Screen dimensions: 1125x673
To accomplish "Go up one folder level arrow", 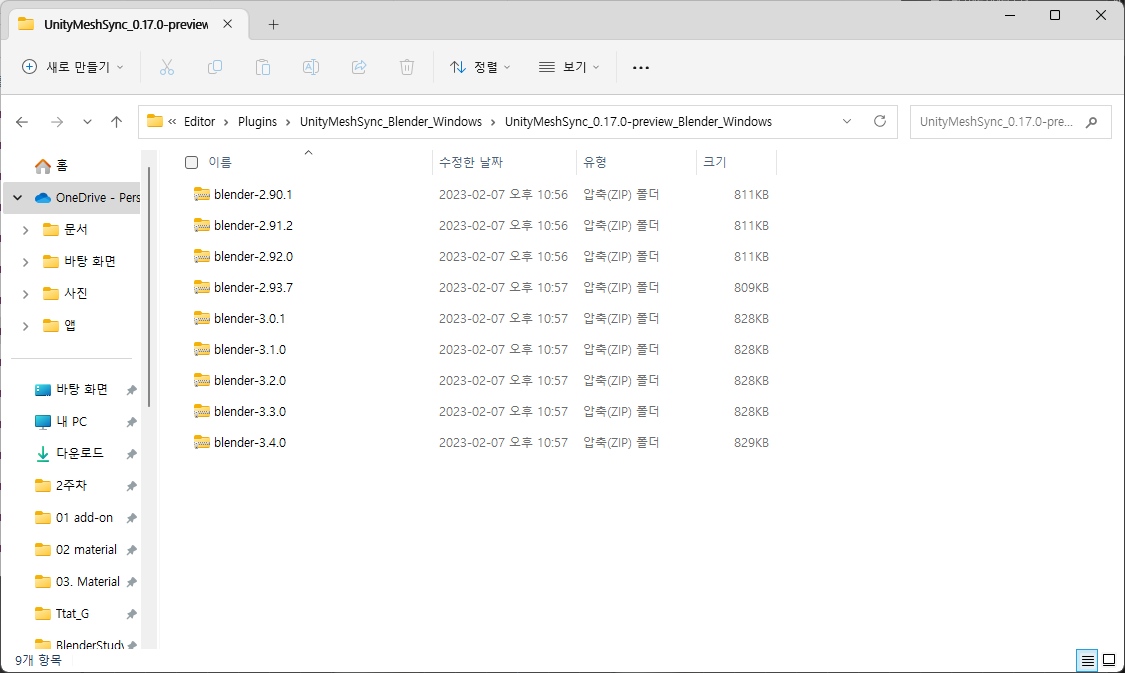I will pyautogui.click(x=116, y=122).
